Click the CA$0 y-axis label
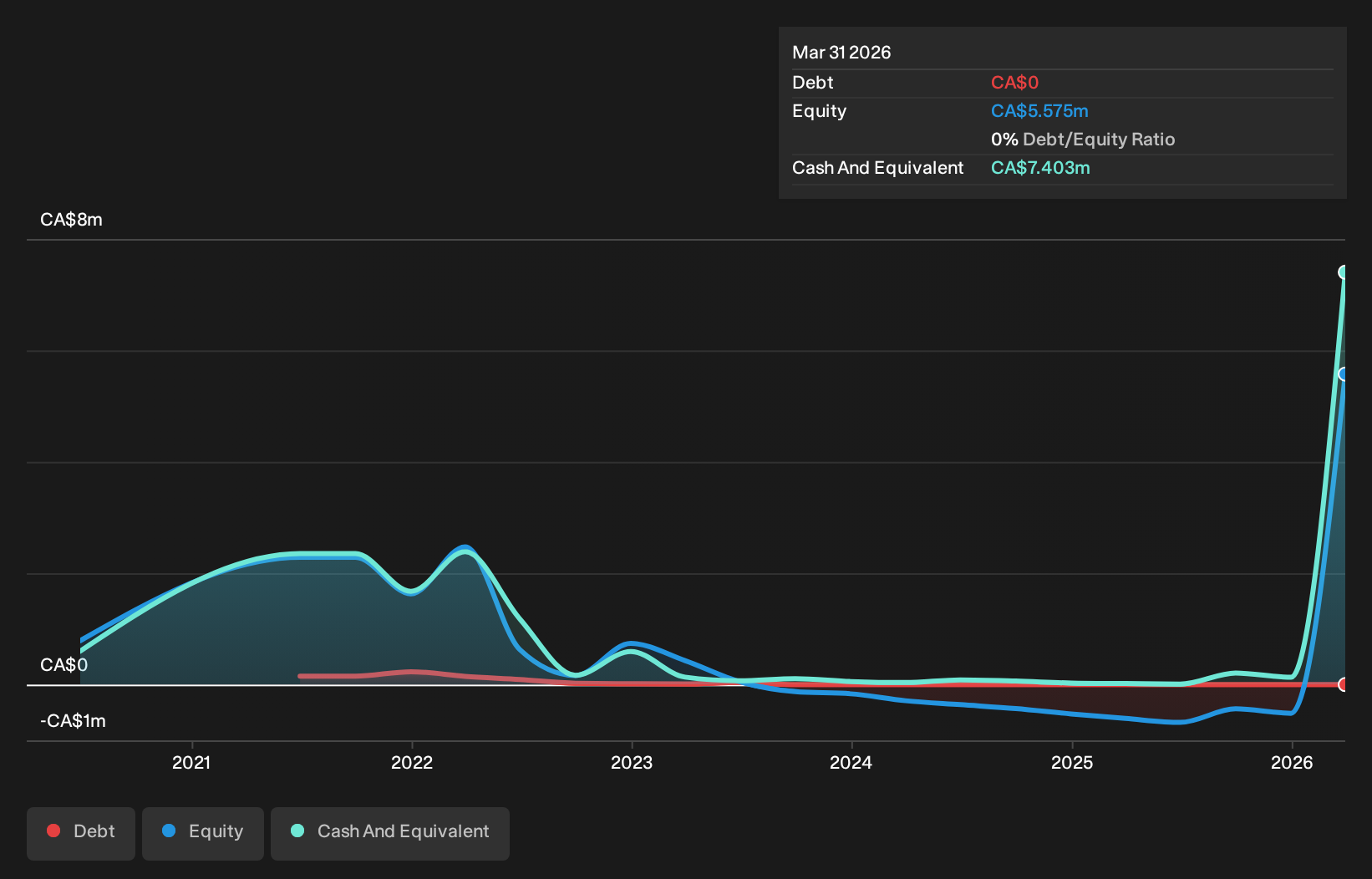Image resolution: width=1372 pixels, height=879 pixels. 64,665
